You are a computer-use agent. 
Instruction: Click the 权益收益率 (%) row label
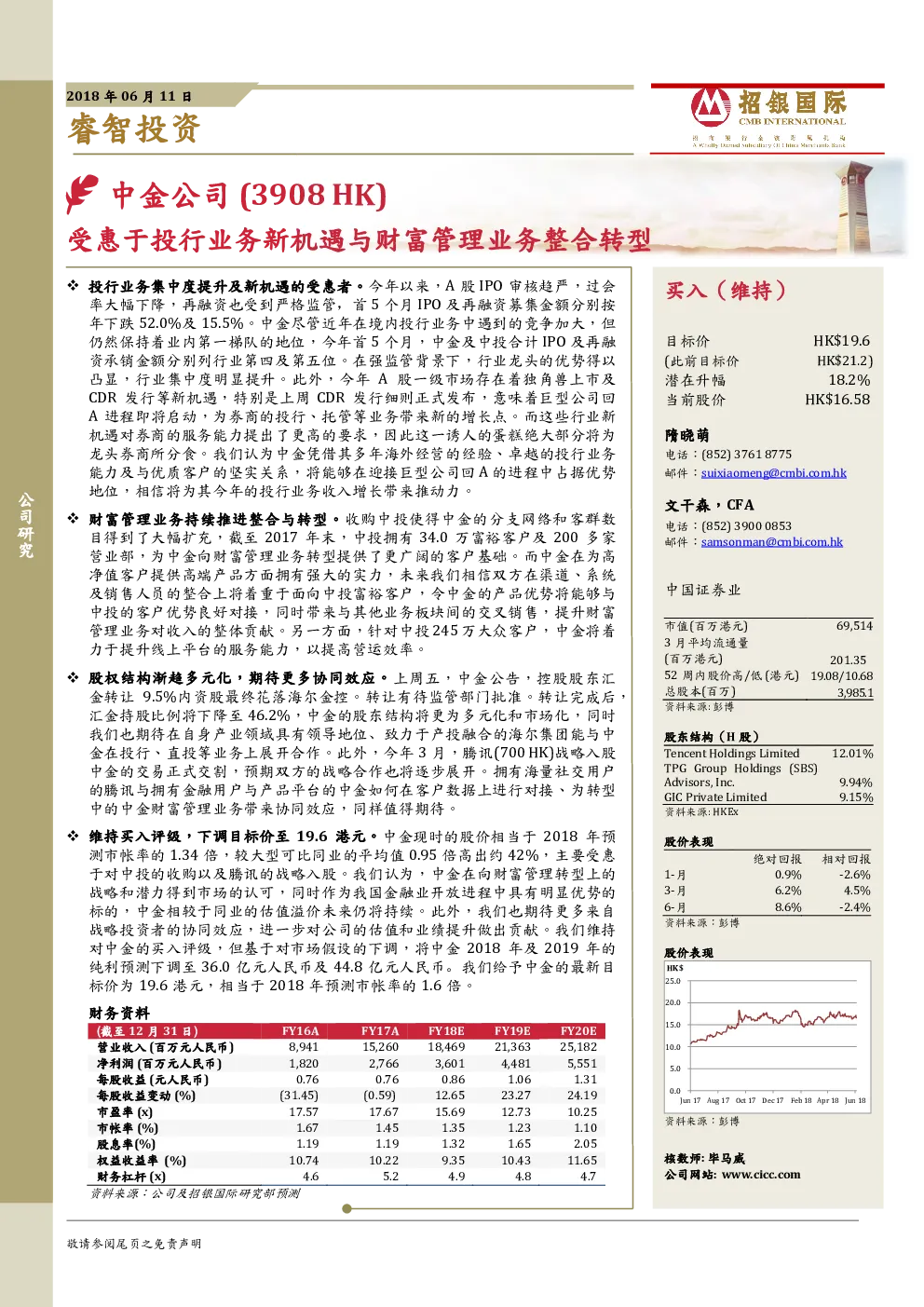[x=142, y=1161]
